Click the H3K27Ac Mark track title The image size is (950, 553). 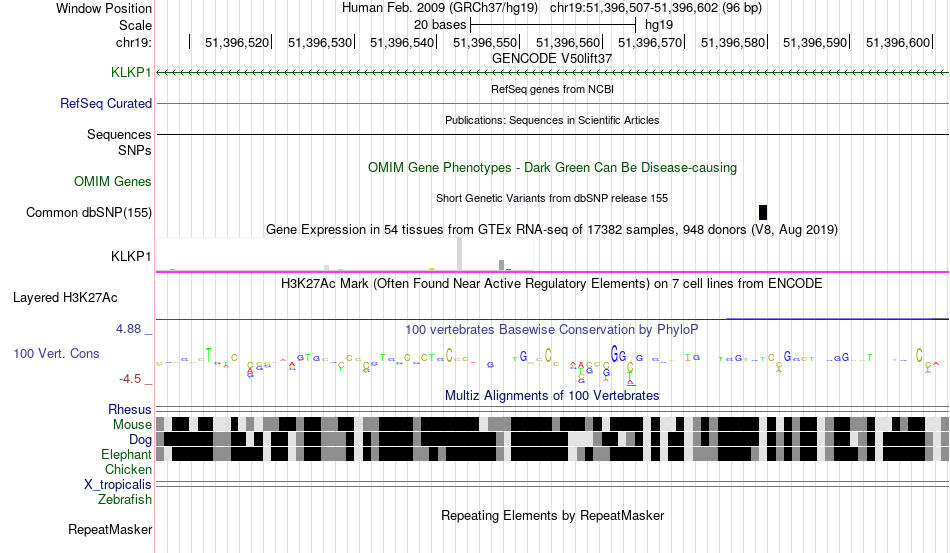tap(552, 284)
